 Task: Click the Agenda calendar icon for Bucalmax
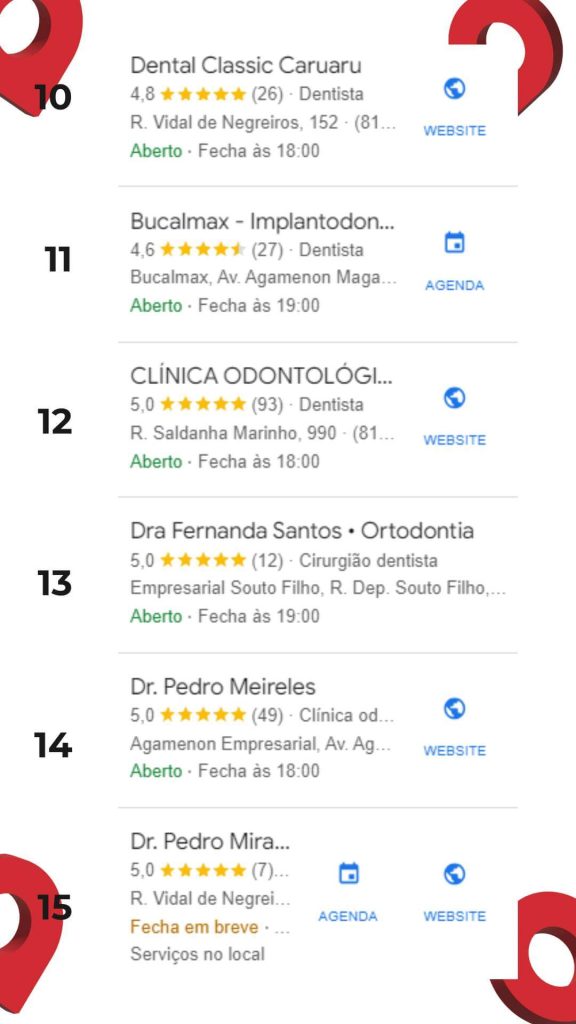[x=454, y=242]
